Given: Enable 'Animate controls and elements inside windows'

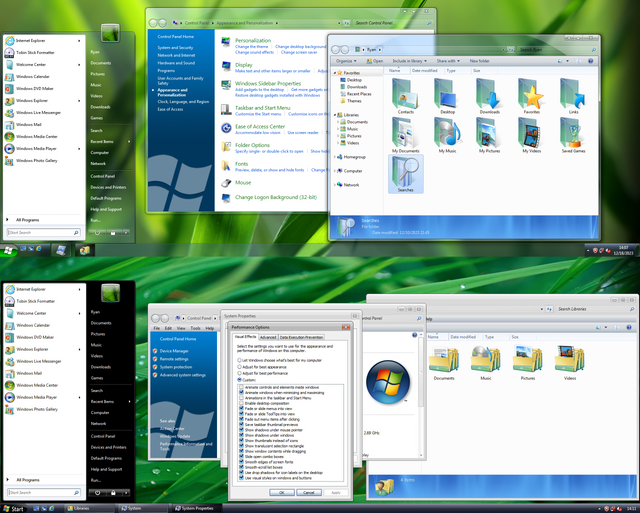Looking at the screenshot, I should (241, 387).
